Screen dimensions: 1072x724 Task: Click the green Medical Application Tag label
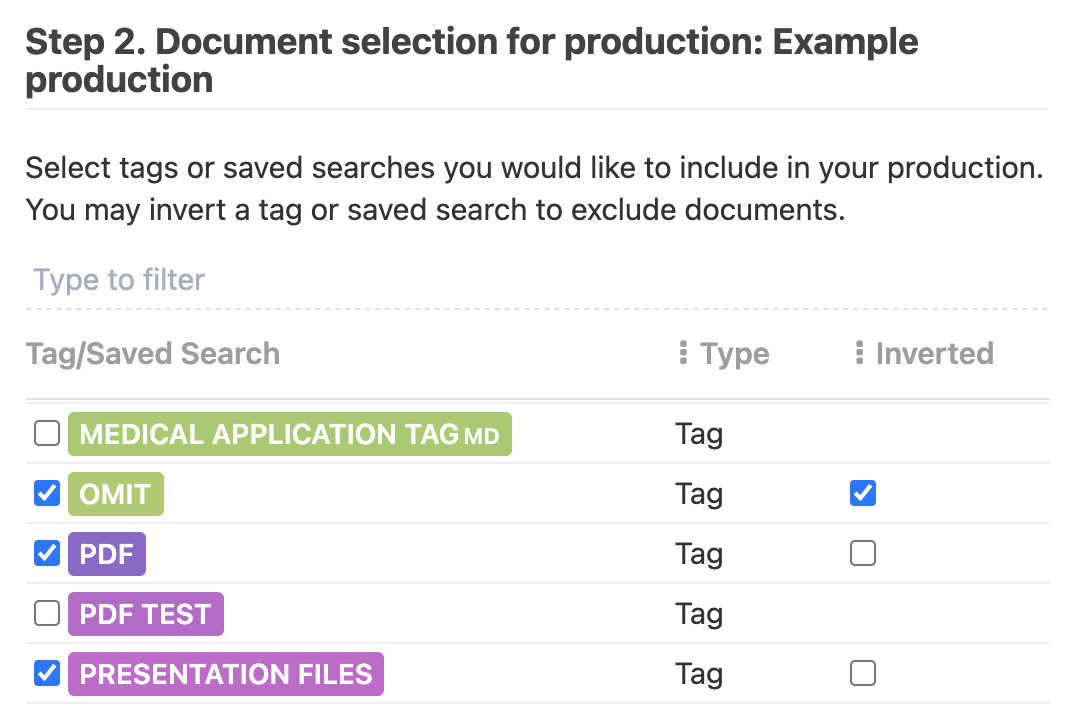point(268,434)
